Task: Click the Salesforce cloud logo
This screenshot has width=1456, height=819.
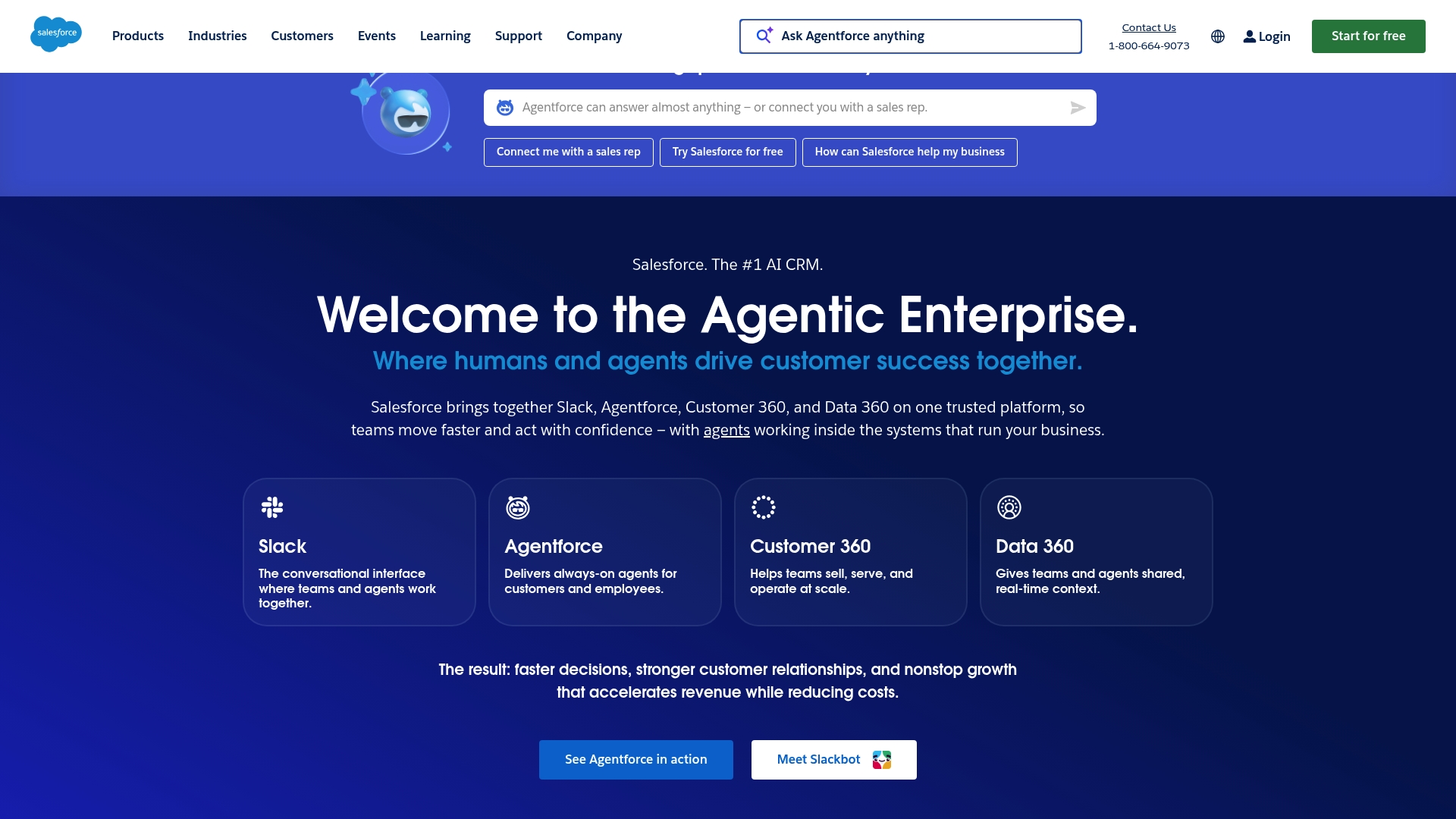Action: coord(56,34)
